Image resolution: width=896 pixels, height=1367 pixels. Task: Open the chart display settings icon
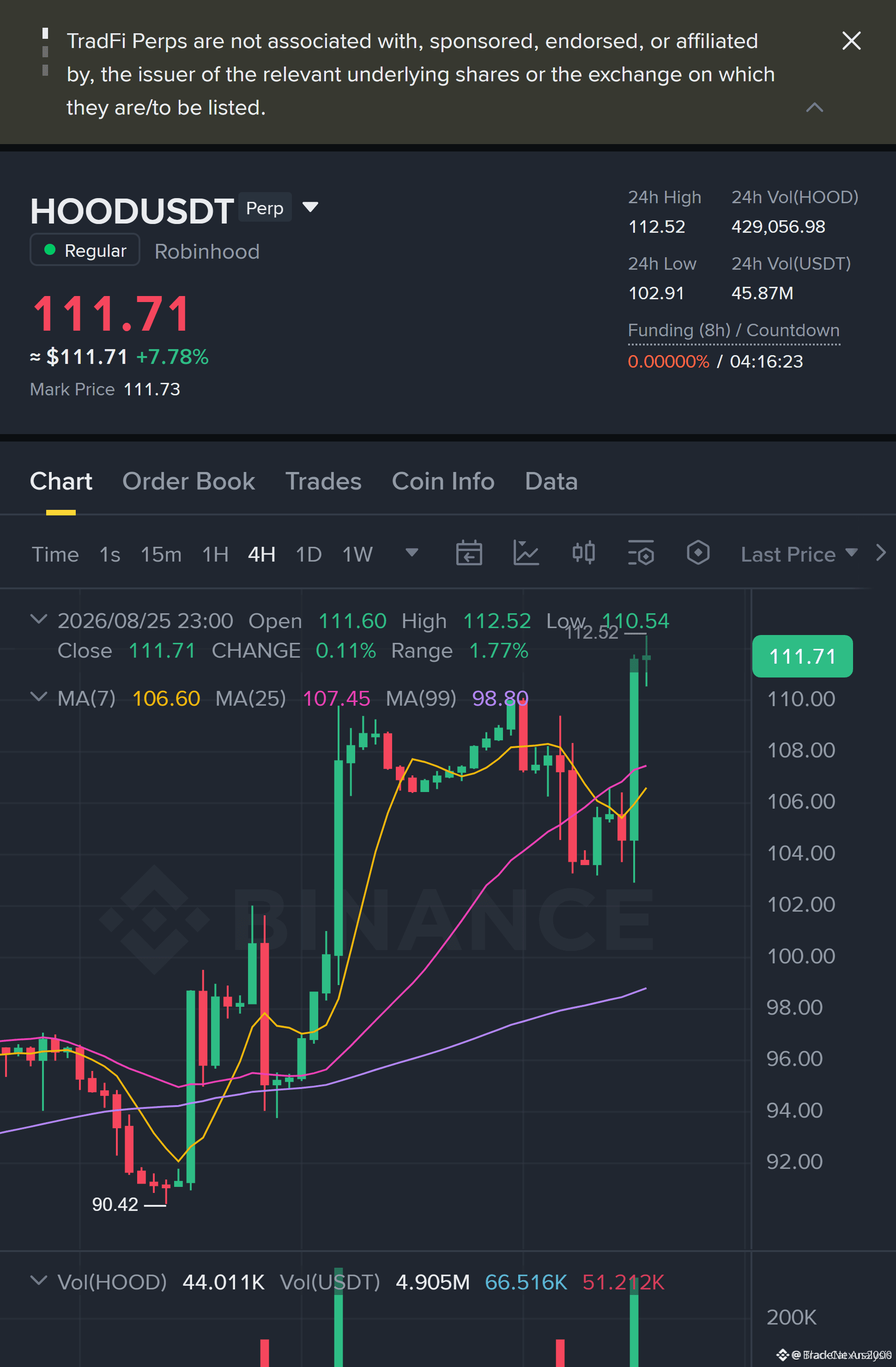point(641,553)
